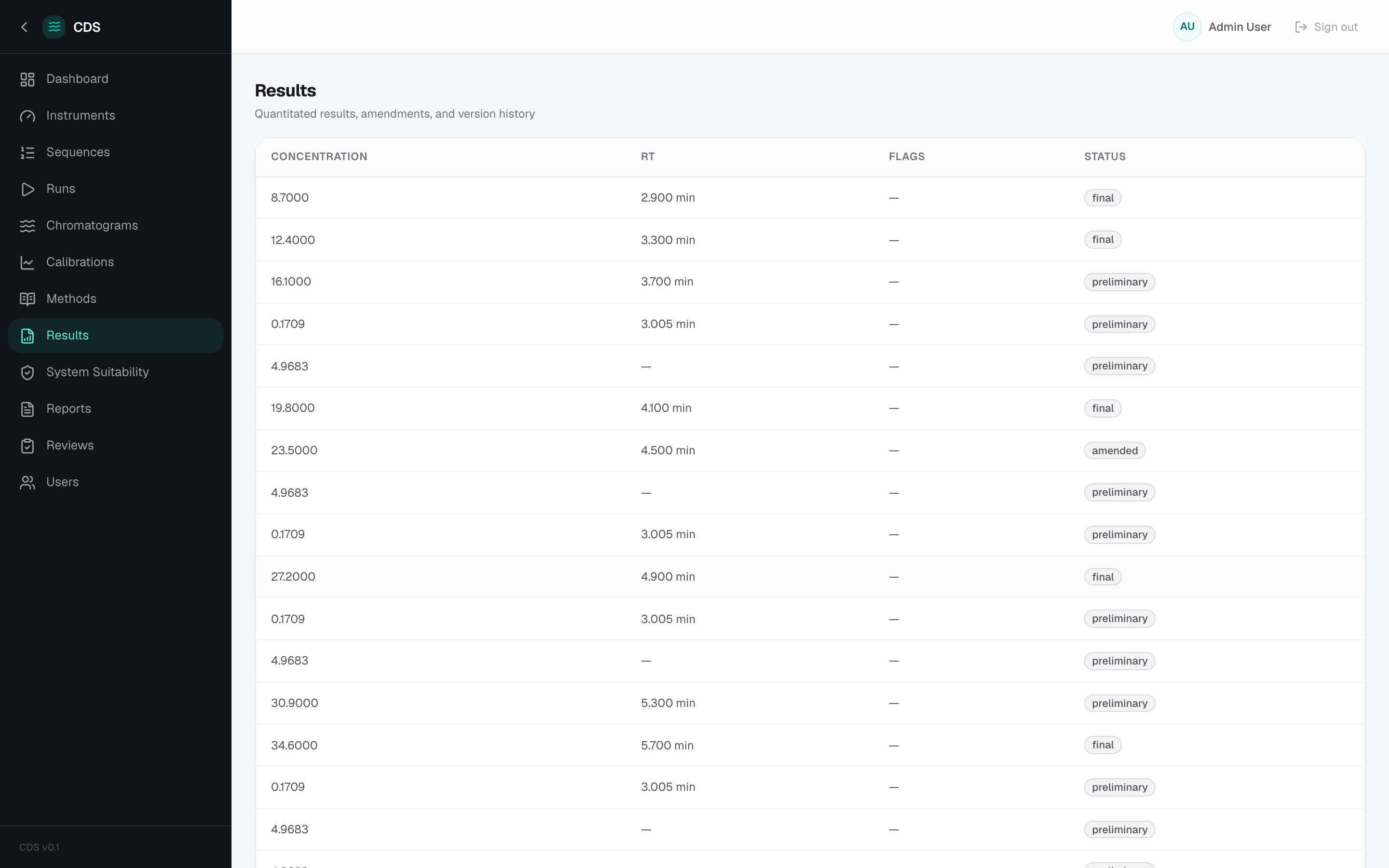
Task: Open the row with concentration 27.2000
Action: coord(809,577)
